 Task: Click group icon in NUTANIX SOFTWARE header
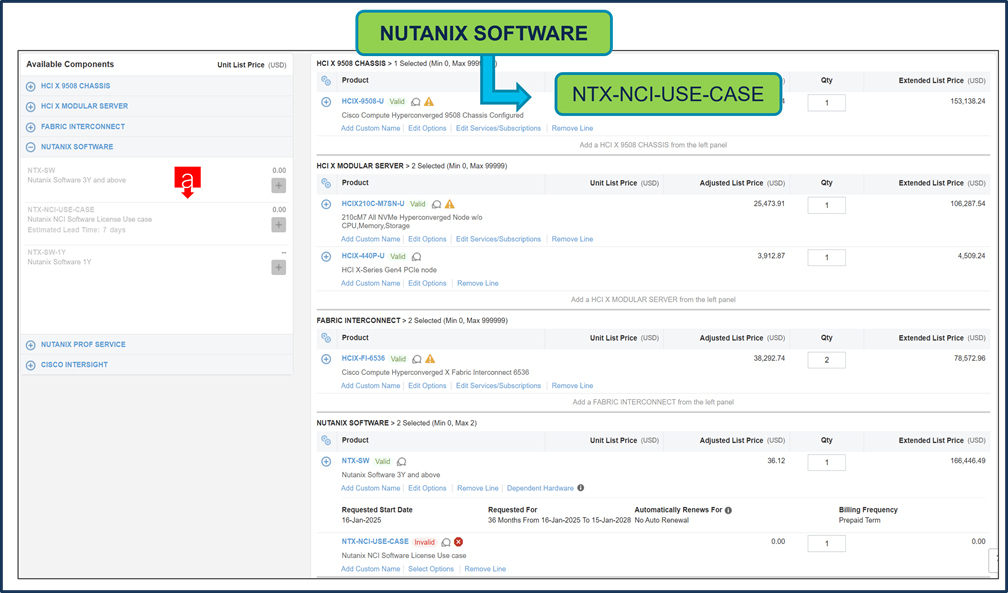[326, 441]
